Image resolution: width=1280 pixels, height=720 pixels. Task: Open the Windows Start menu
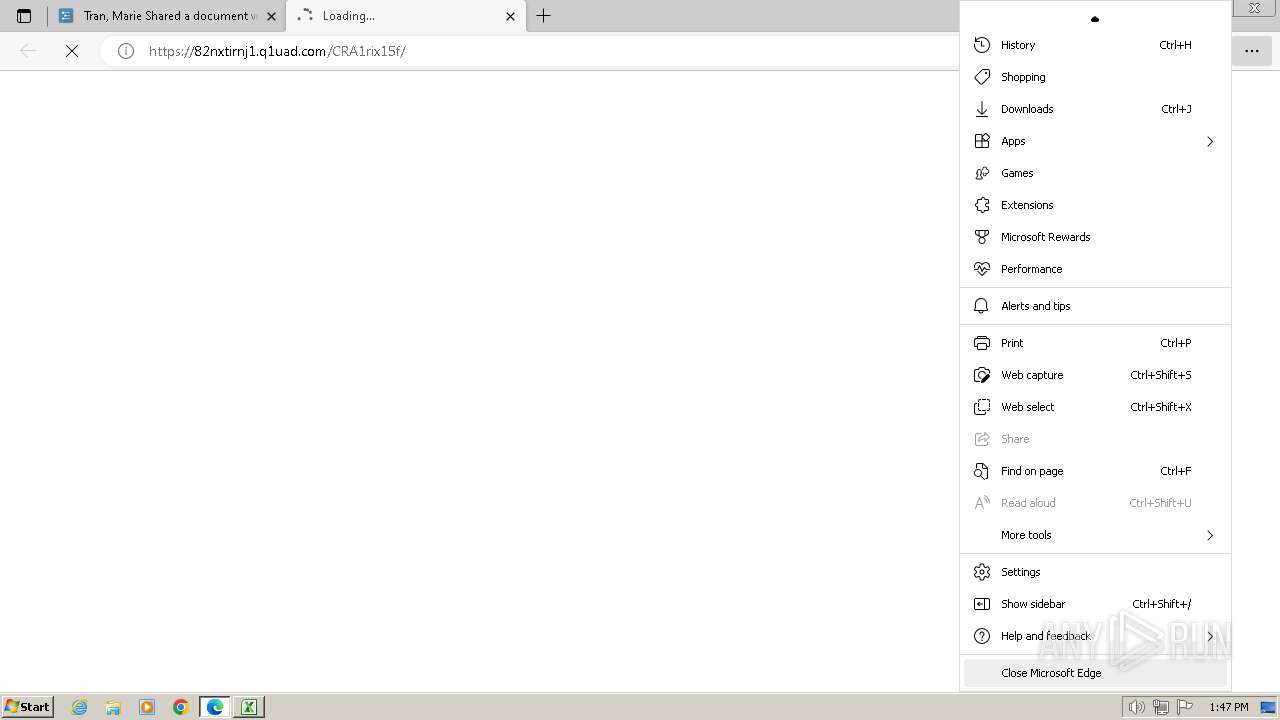tap(28, 707)
